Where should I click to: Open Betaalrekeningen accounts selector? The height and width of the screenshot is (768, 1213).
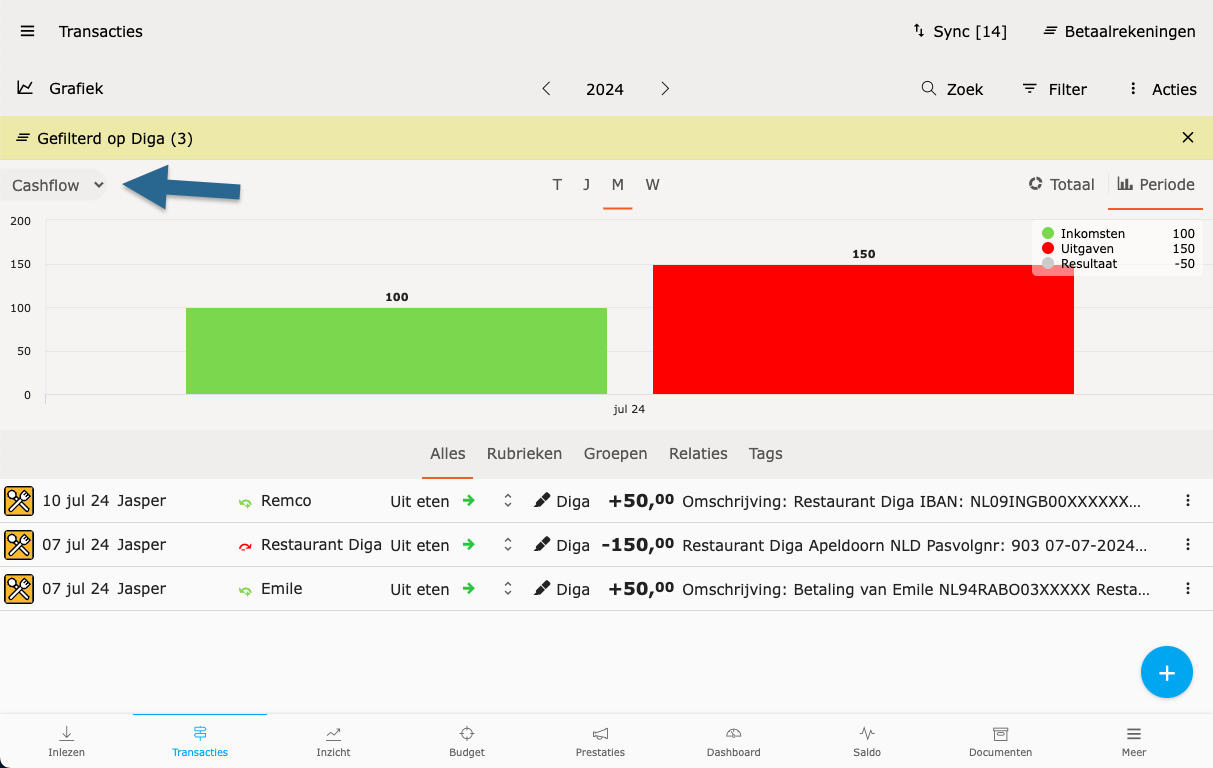pos(1119,31)
